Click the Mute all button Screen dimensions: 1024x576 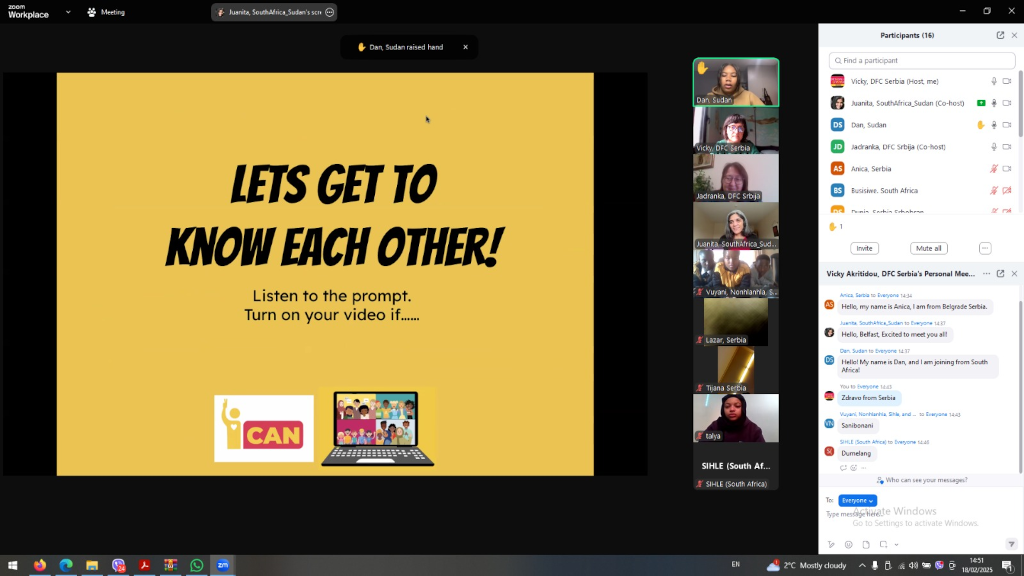(928, 248)
